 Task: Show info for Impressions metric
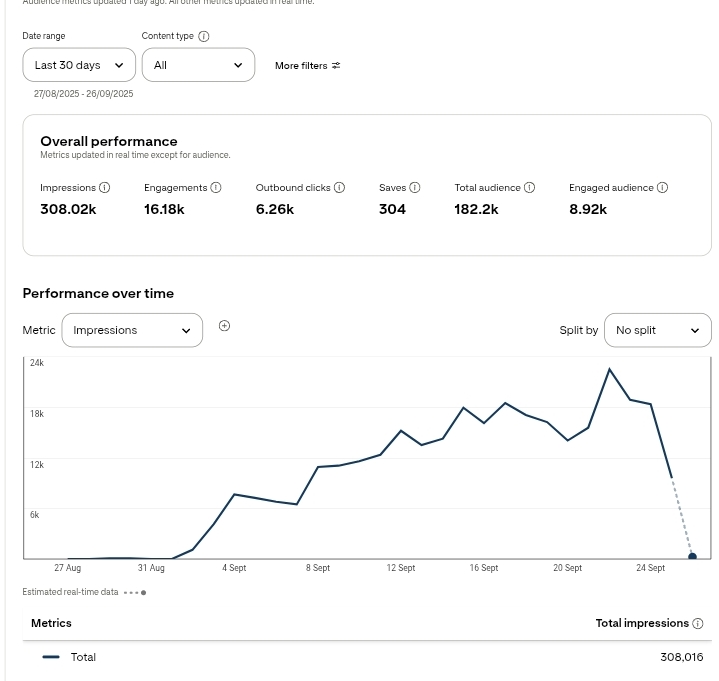105,188
